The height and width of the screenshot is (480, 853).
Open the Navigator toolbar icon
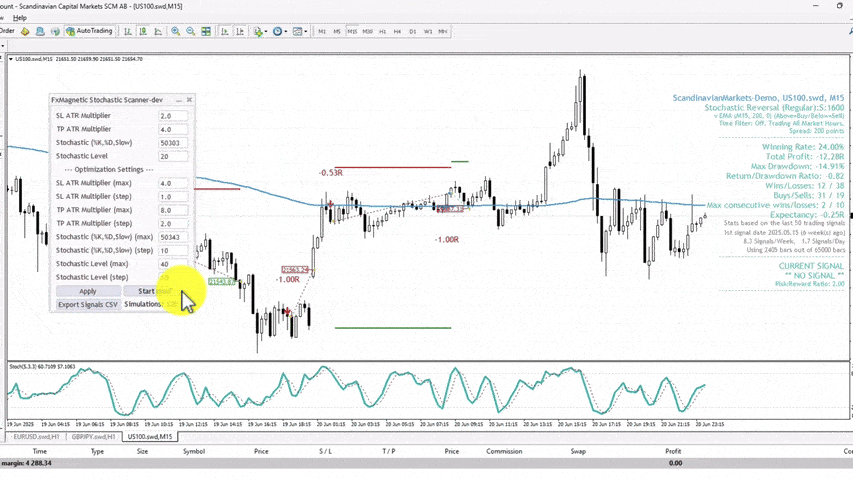tap(40, 32)
